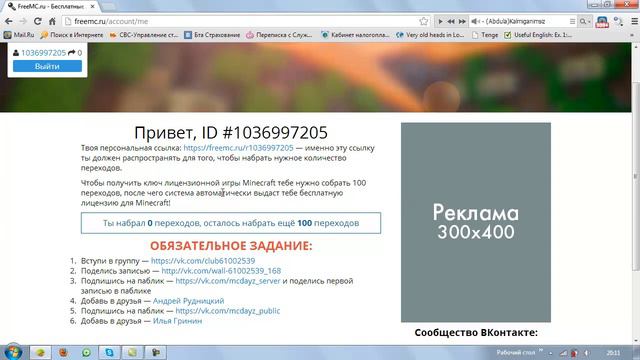Open the player search magnifier dropdown

pyautogui.click(x=585, y=21)
